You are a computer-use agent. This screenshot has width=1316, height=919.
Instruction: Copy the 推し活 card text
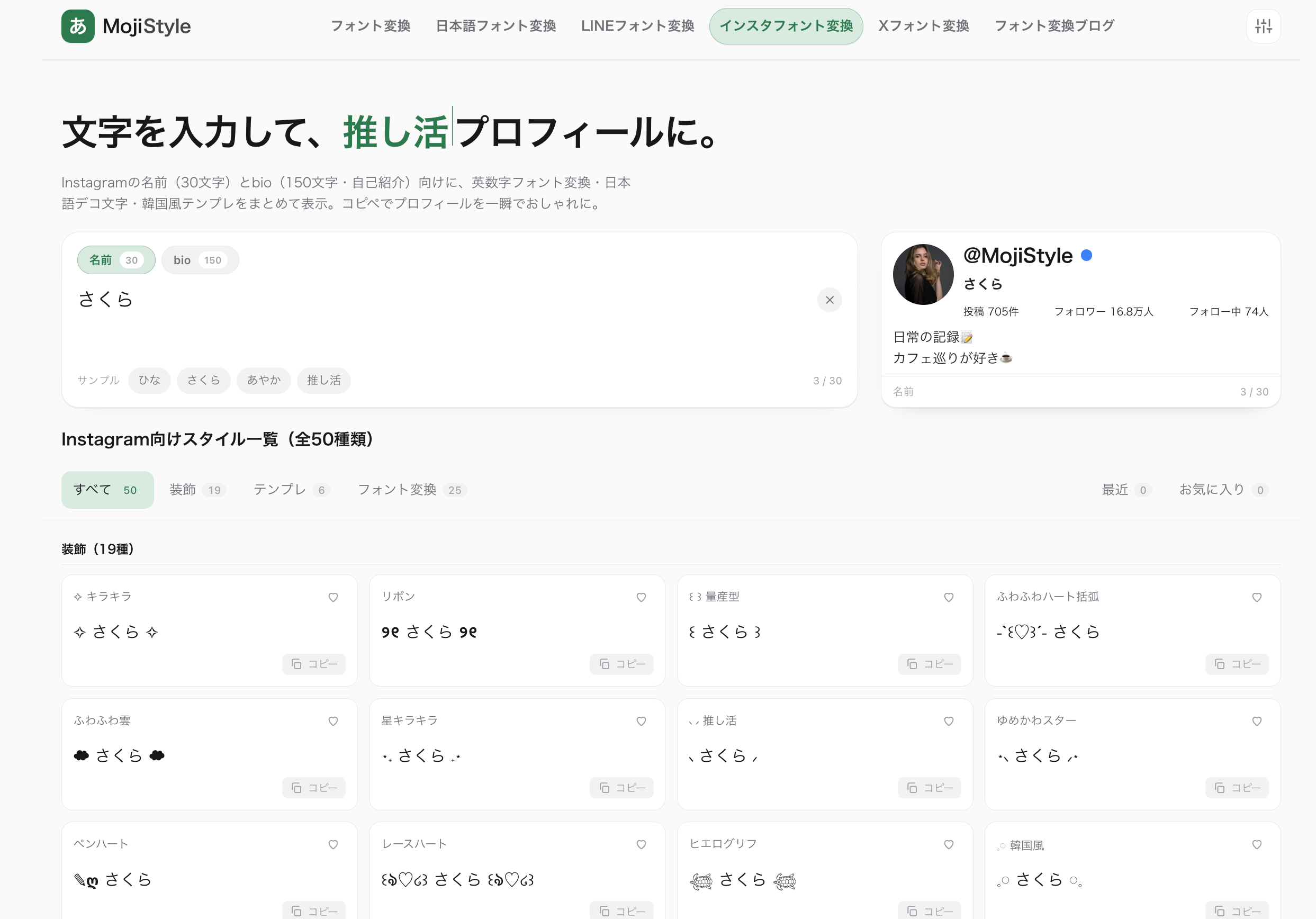click(x=929, y=787)
